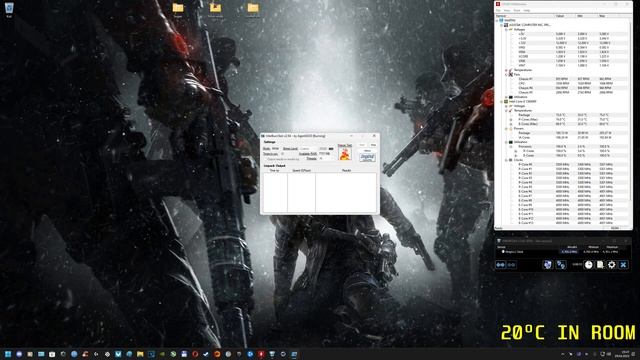Expand motherboard Temperatures node in HWMonitor
Viewport: 640px width, 360px height.
(506, 70)
